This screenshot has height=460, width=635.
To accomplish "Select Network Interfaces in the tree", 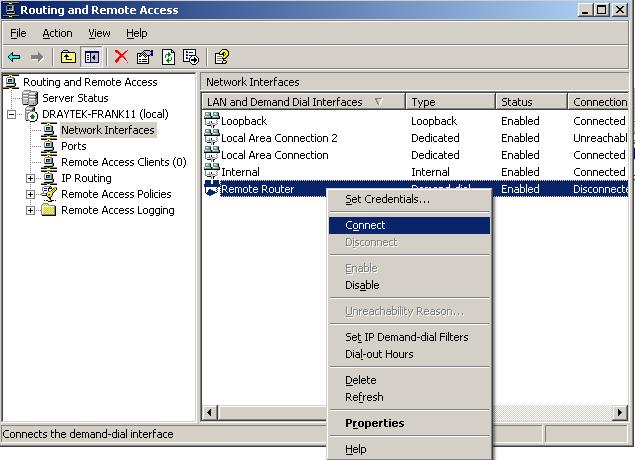I will click(x=108, y=130).
